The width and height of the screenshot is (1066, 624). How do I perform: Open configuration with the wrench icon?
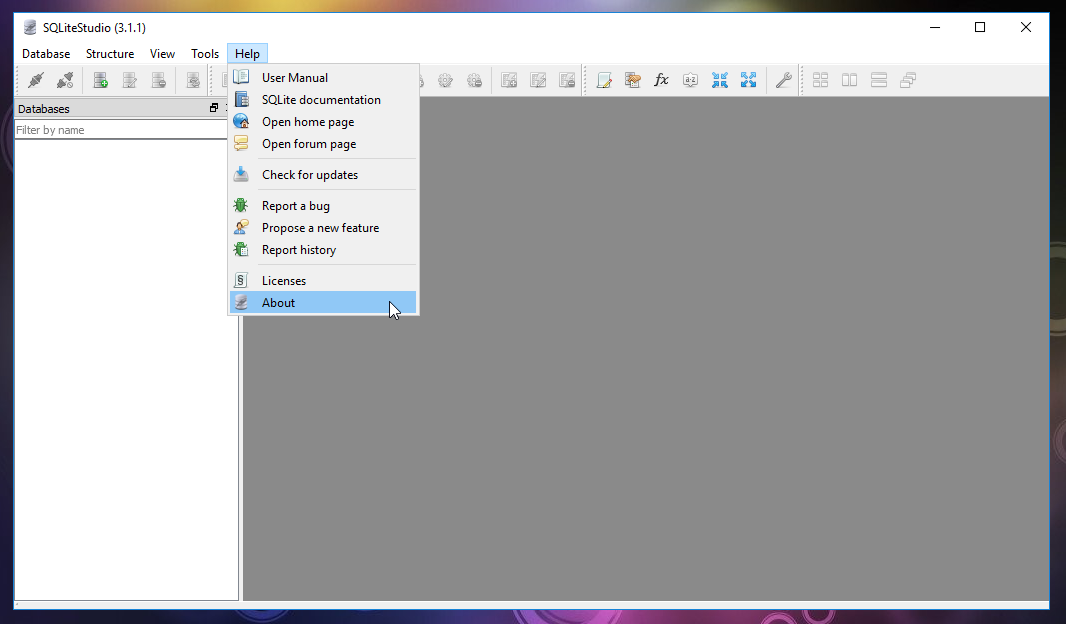(x=783, y=80)
